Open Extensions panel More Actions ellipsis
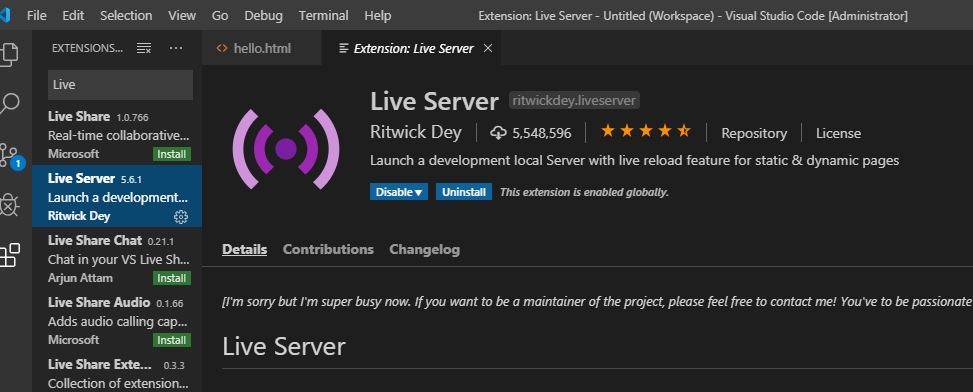Screen dimensions: 973x392 coord(176,48)
